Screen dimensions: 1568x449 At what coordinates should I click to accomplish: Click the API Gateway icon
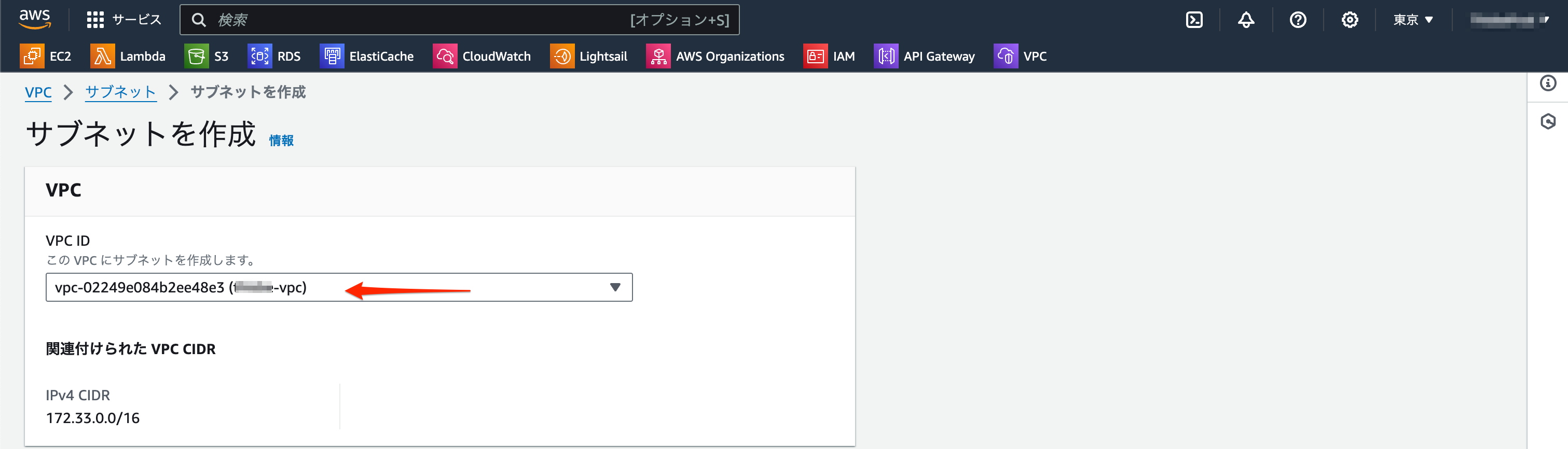886,56
